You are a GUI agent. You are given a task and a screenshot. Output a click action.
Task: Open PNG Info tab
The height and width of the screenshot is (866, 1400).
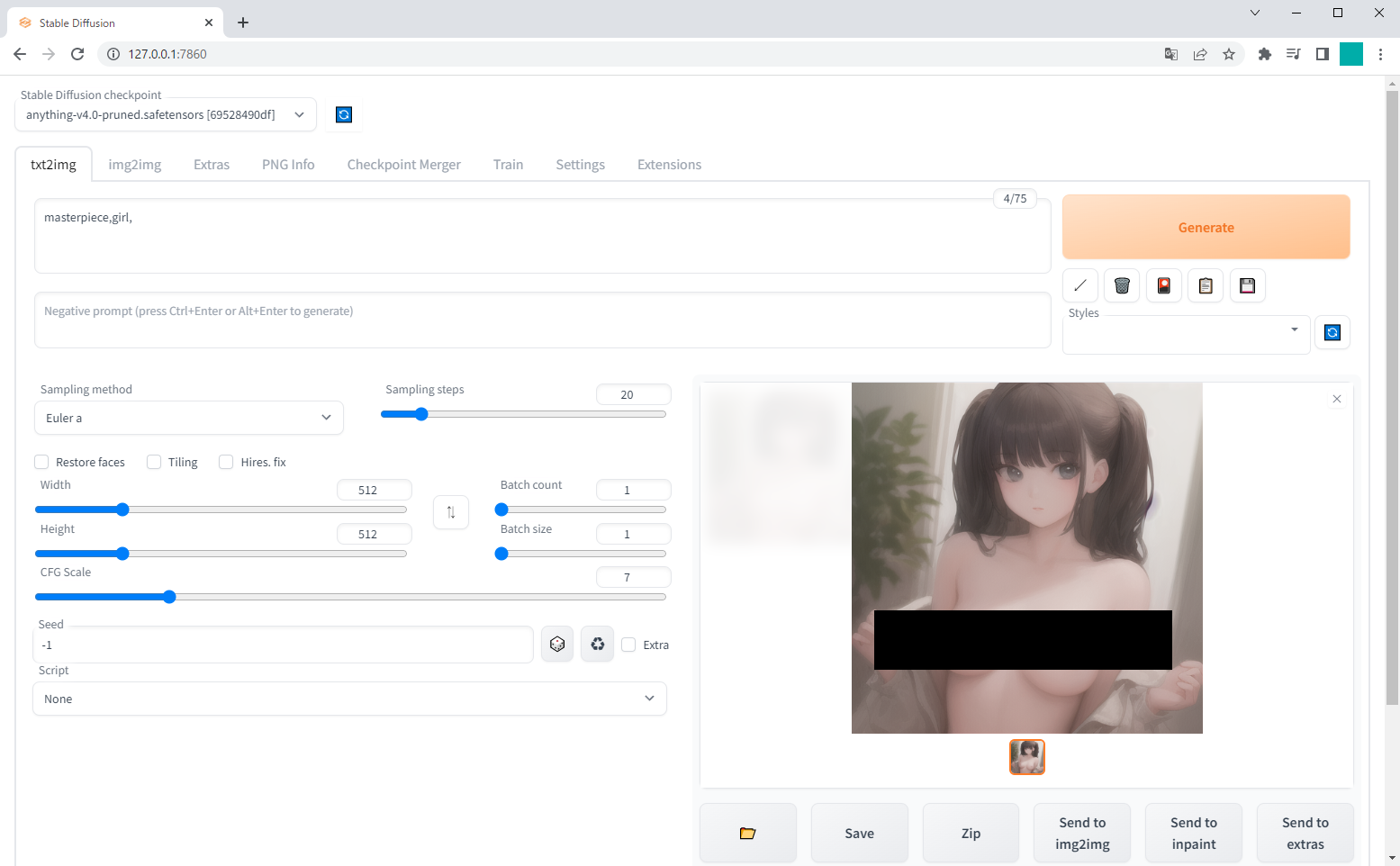288,165
